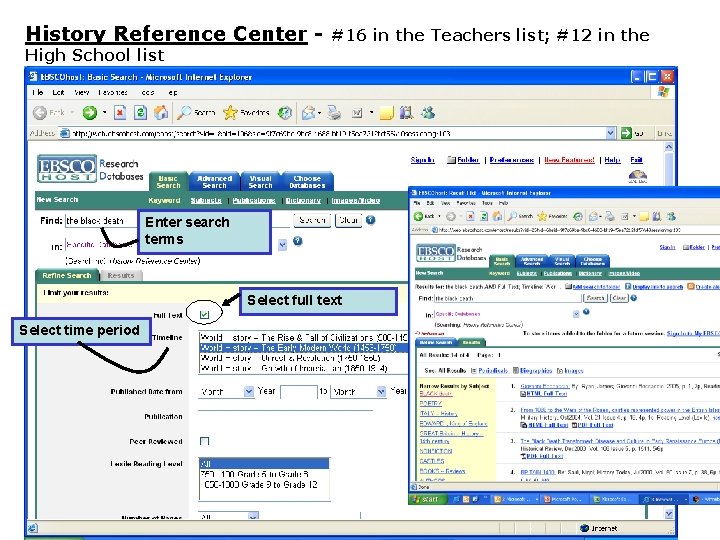Screen dimensions: 720x540
Task: Open the Published Date to Month dropdown
Action: pos(381,391)
